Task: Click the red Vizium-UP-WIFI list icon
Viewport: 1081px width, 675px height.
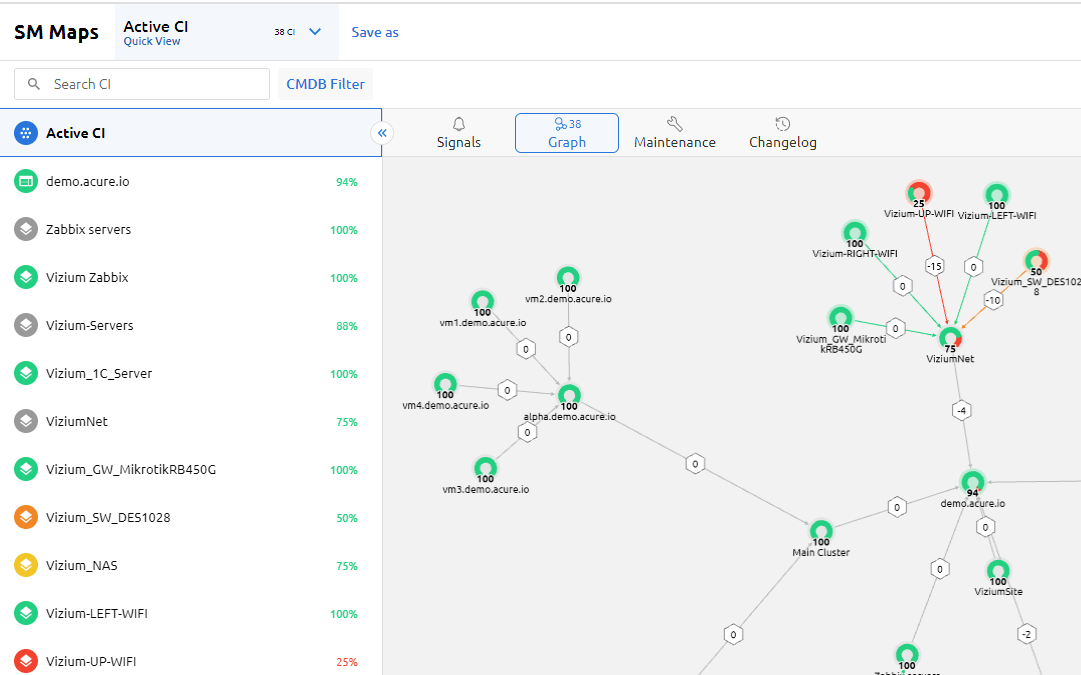Action: click(26, 661)
